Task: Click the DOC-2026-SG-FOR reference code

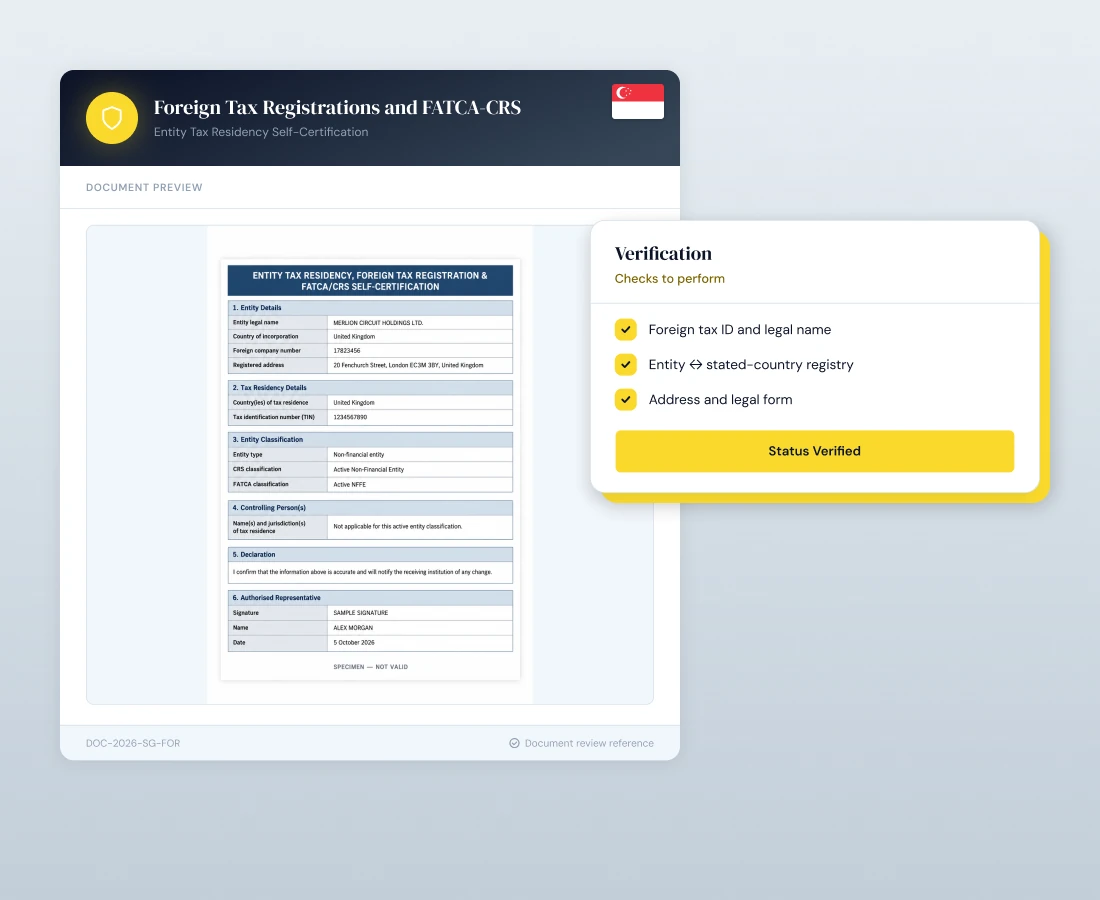Action: pos(133,743)
